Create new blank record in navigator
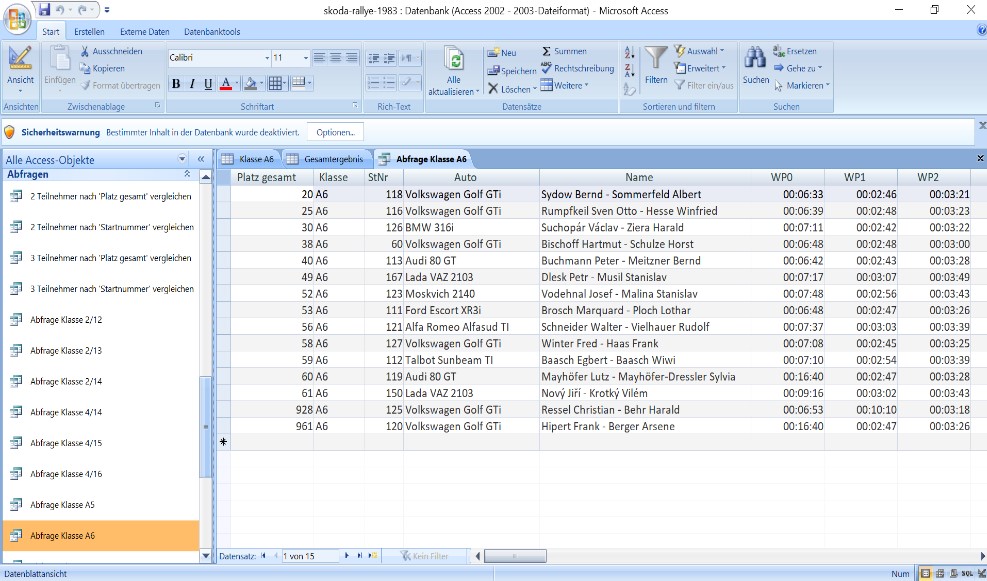Screen dimensions: 987x581 [x=373, y=556]
